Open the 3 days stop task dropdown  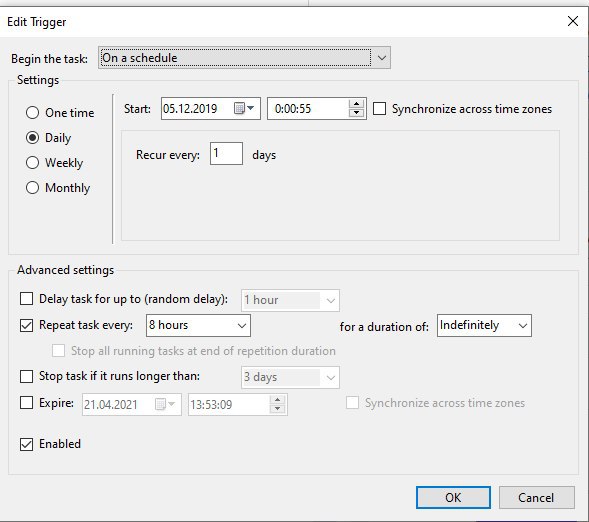click(x=290, y=377)
